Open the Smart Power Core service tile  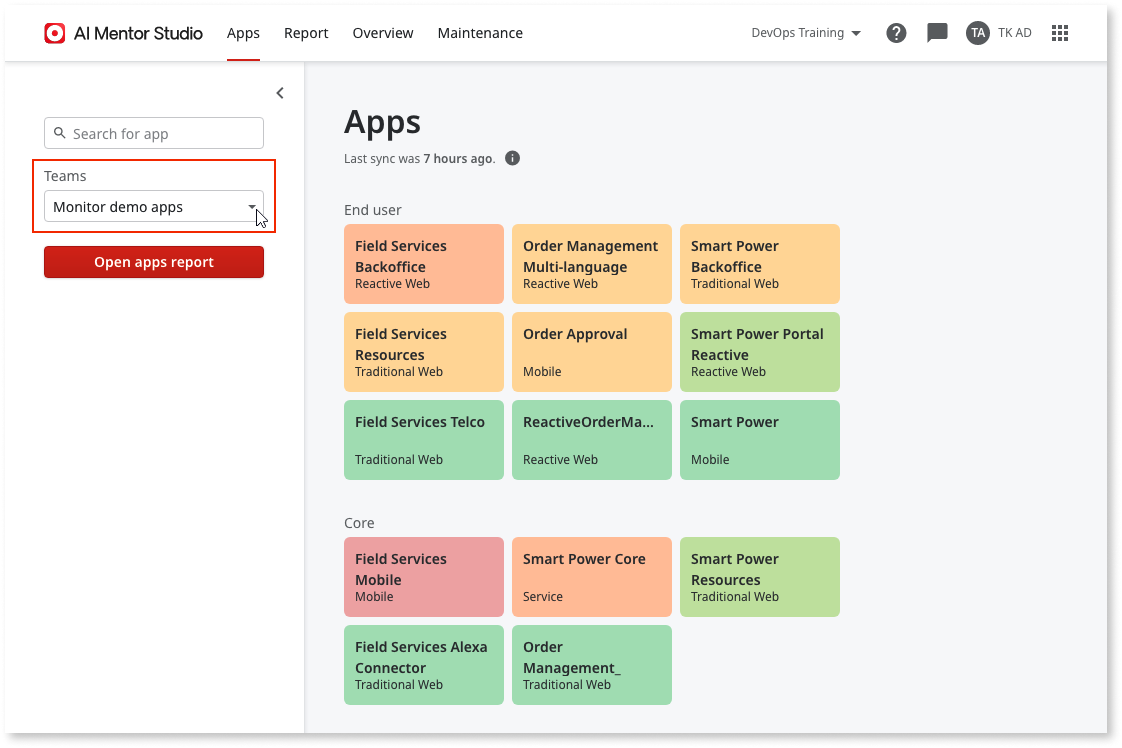tap(591, 577)
